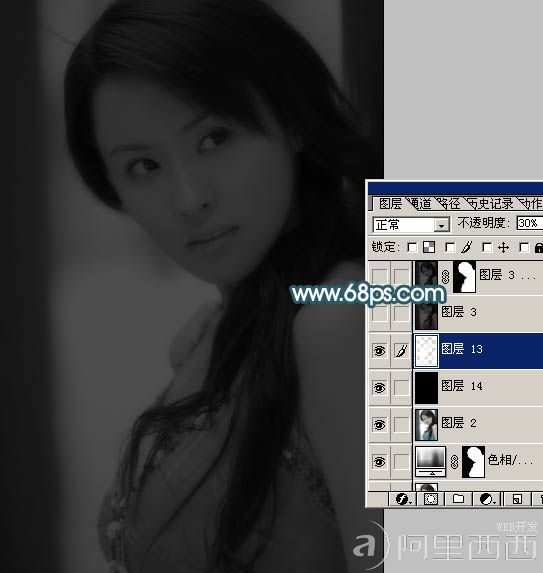Enable the lock image pixels (brush) checkbox
543x573 pixels.
click(x=451, y=248)
